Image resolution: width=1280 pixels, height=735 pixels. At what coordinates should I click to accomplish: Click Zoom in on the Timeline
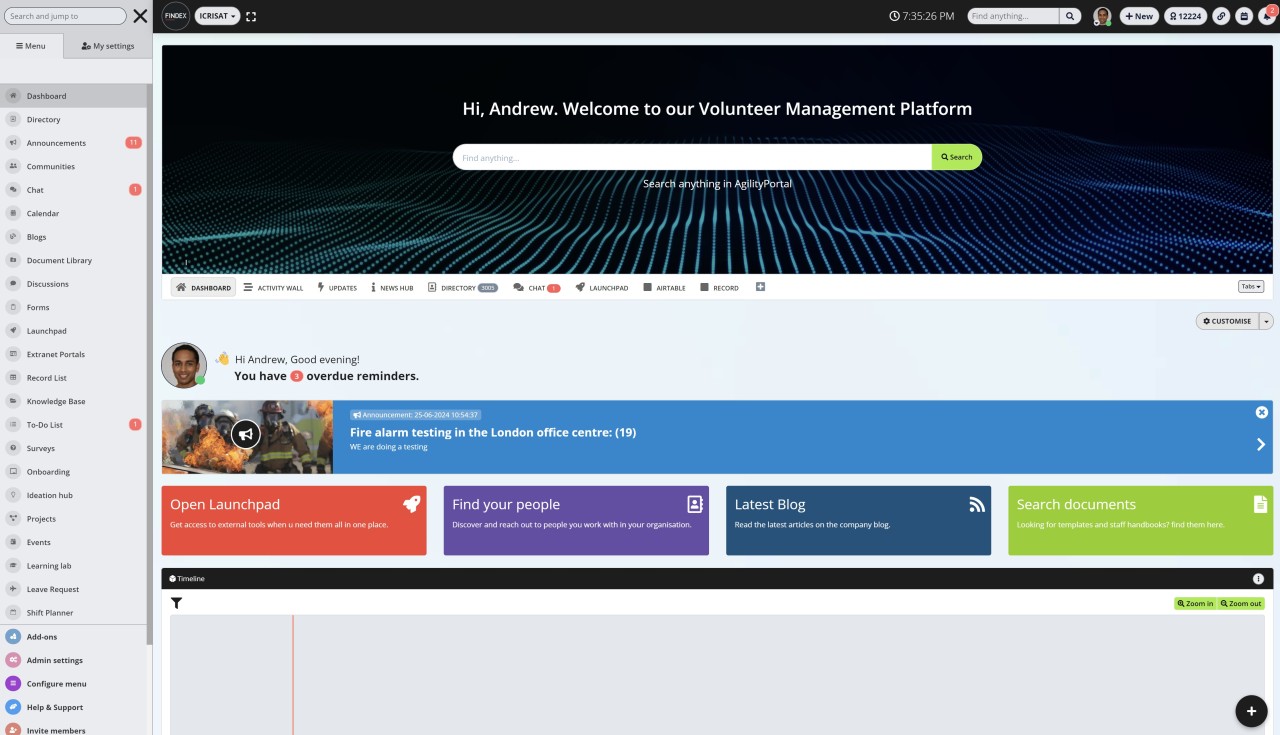pos(1195,603)
